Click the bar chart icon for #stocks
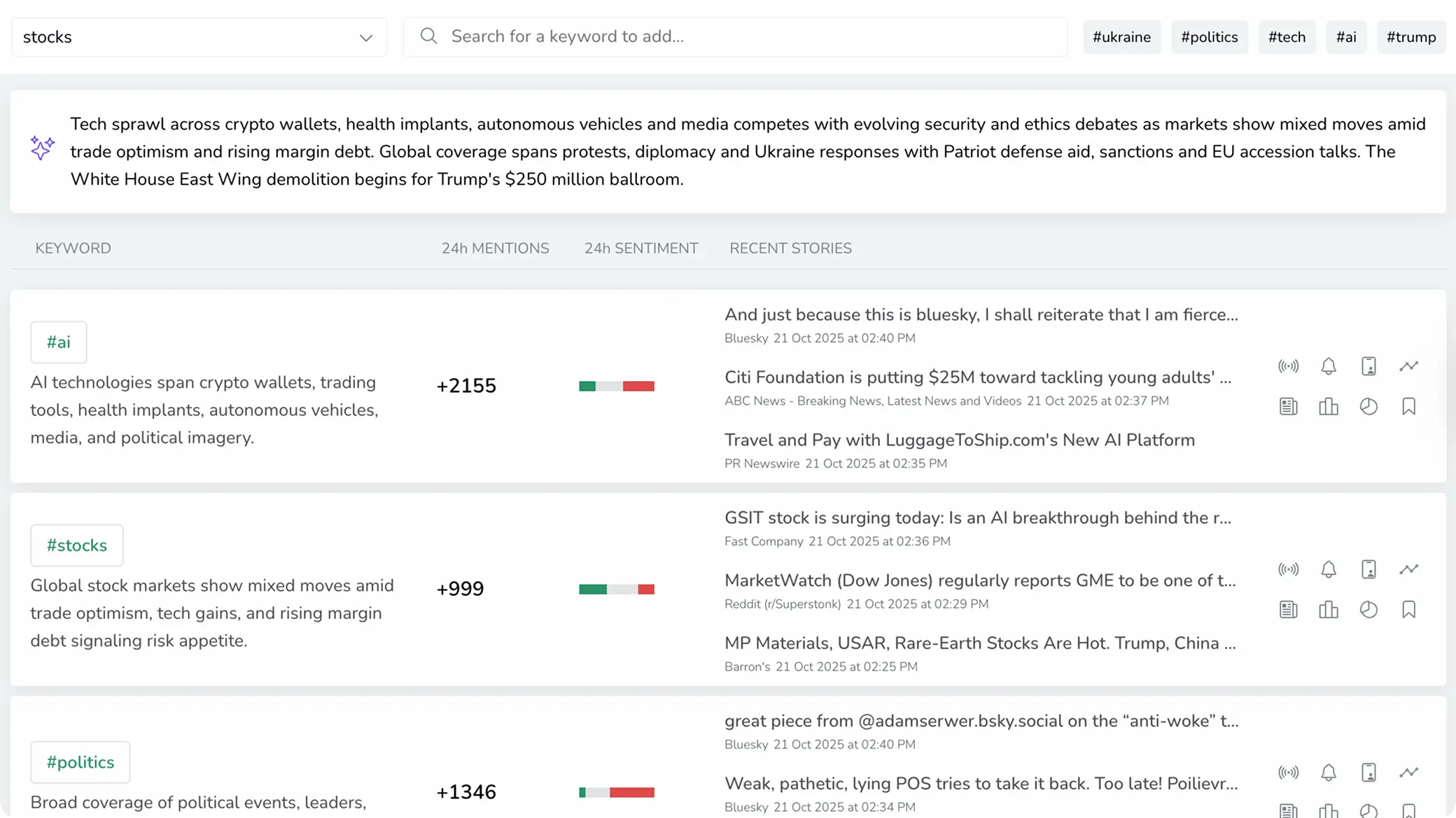Viewport: 1456px width, 818px height. [x=1329, y=610]
